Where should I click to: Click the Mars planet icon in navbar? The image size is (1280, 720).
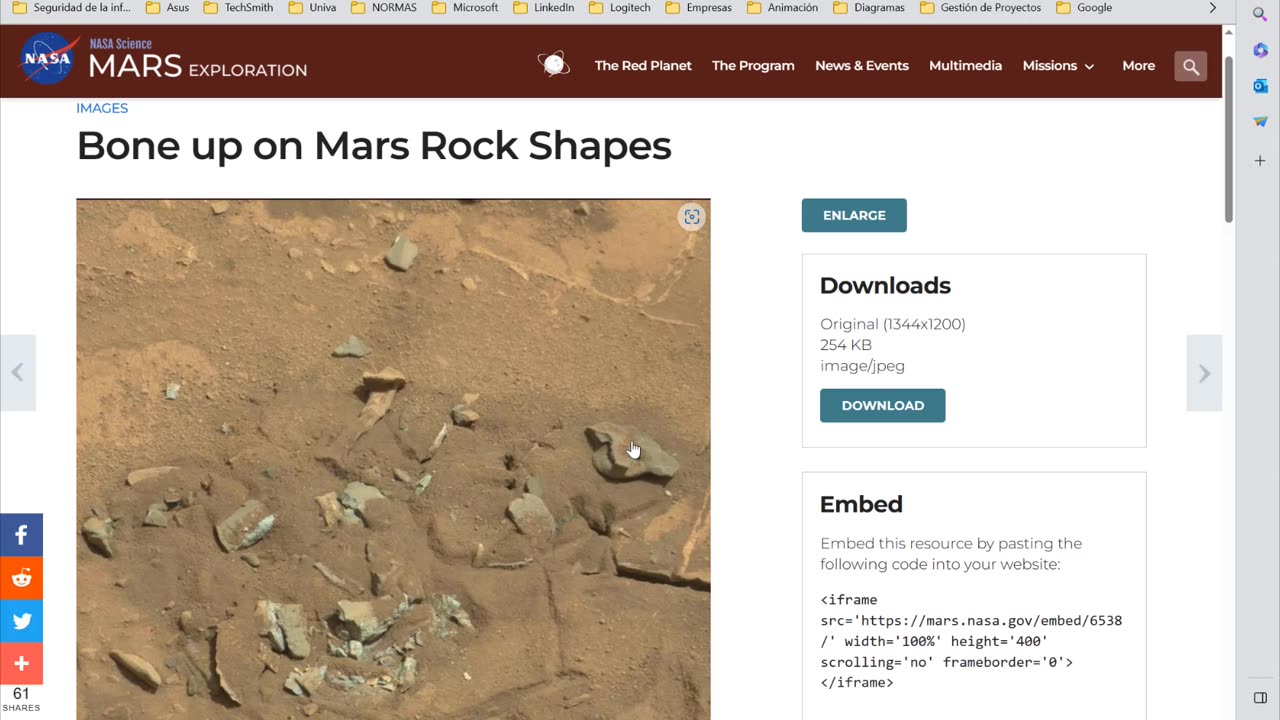tap(553, 65)
